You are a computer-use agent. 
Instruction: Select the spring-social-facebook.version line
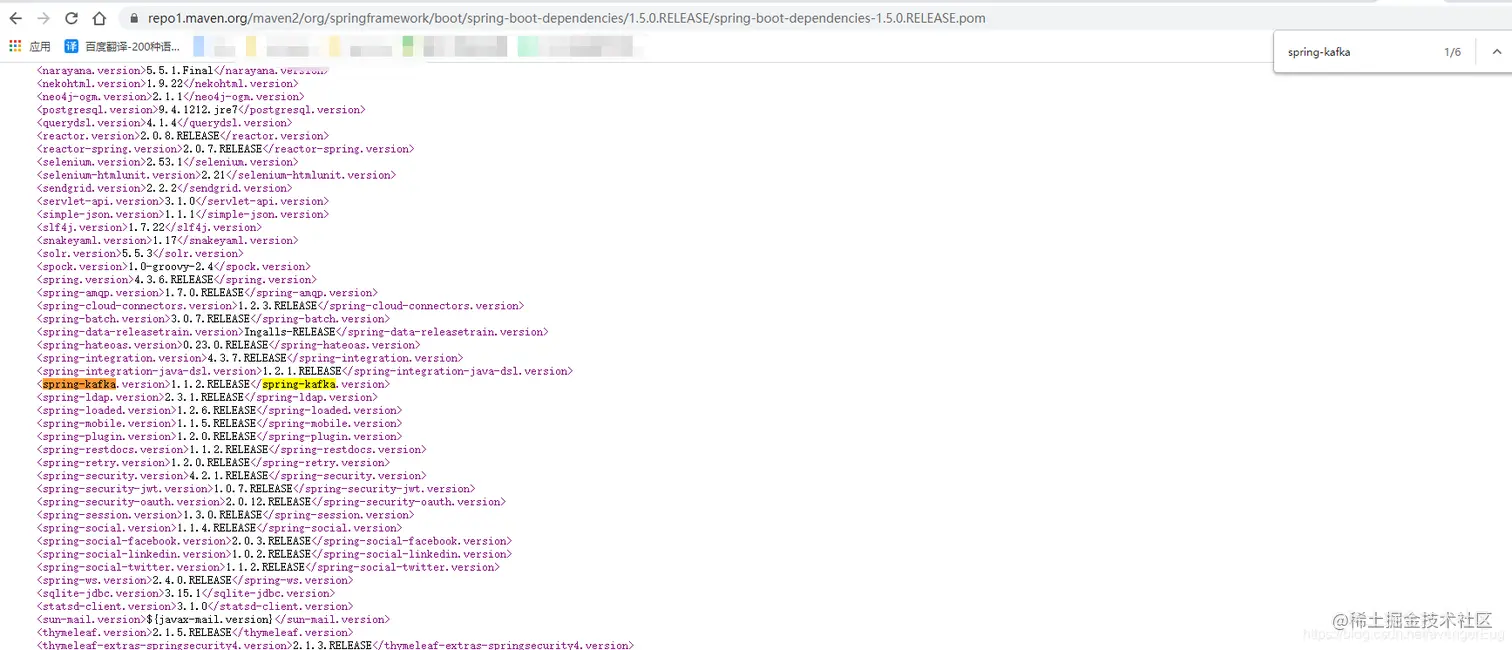click(x=274, y=540)
